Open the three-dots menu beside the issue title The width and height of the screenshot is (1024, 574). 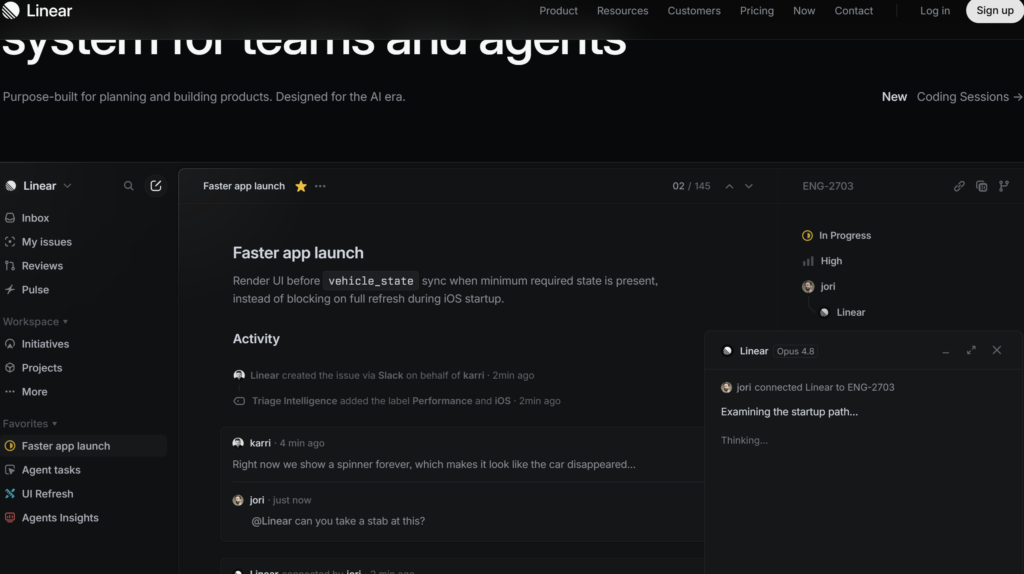pos(320,186)
